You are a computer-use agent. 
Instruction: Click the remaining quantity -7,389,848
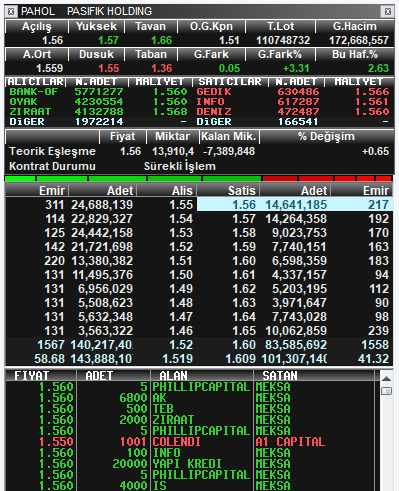pyautogui.click(x=229, y=151)
